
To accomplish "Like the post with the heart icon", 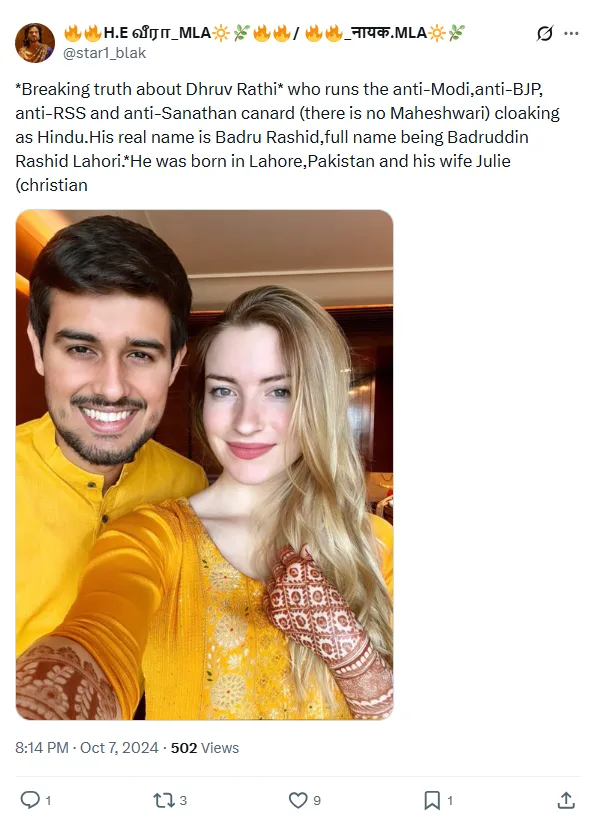I will click(298, 800).
